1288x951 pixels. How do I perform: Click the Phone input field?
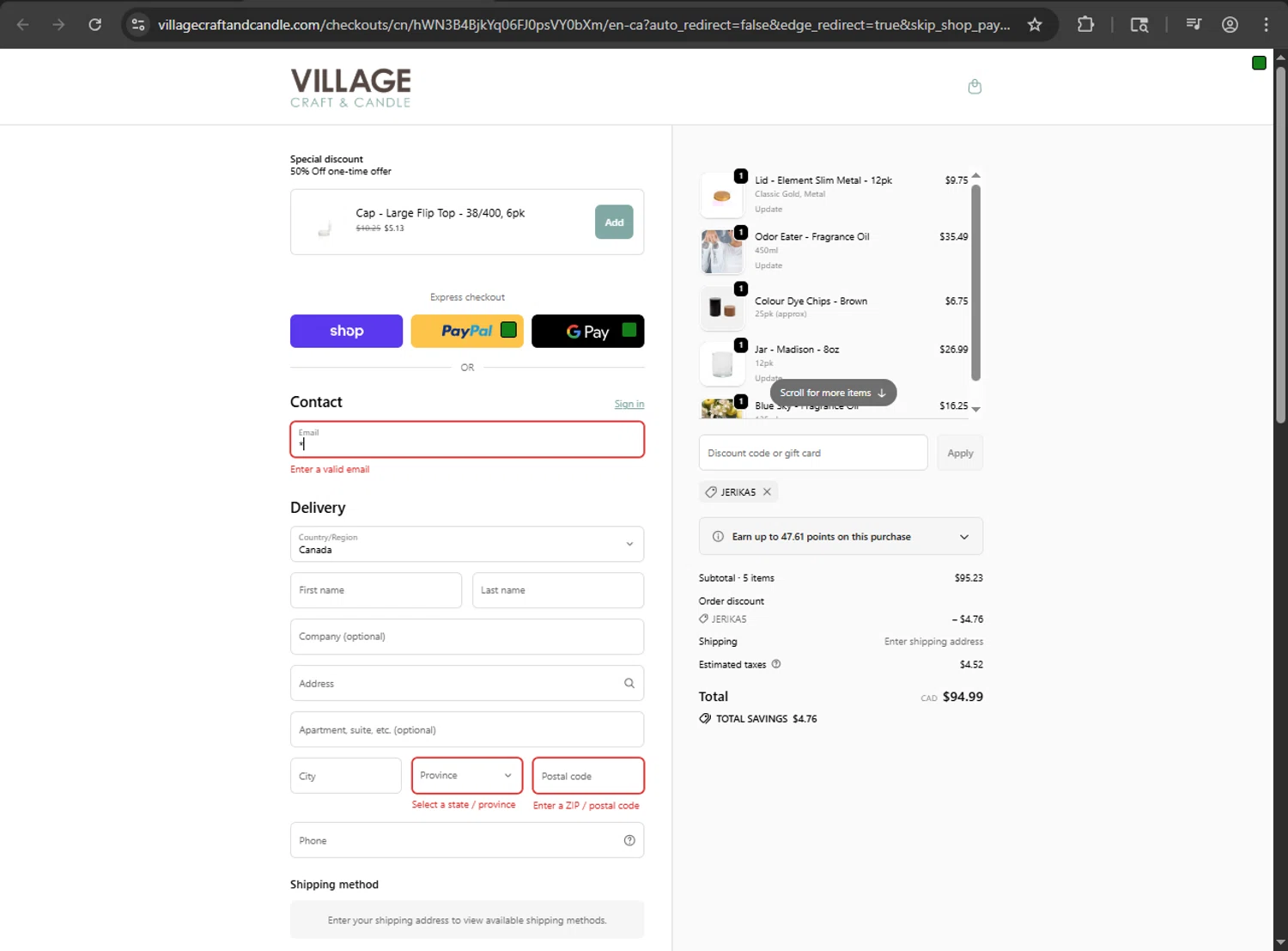click(467, 840)
